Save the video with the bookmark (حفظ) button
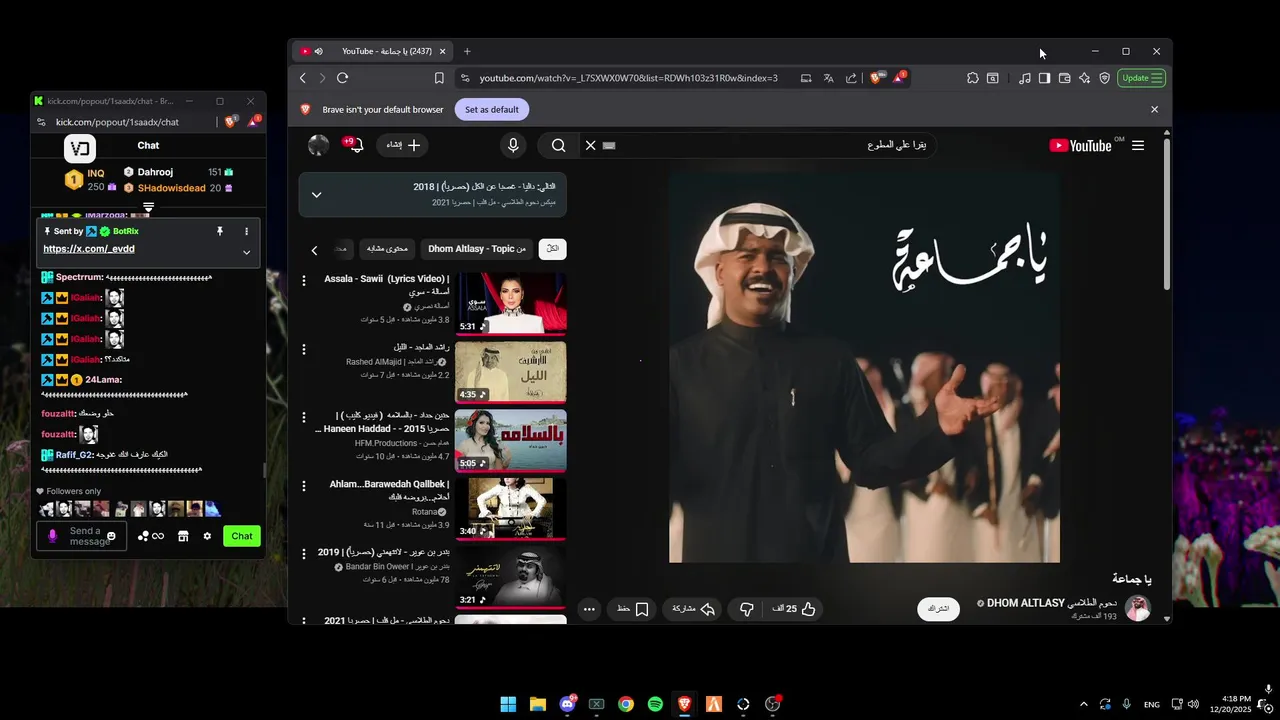Viewport: 1280px width, 720px height. (x=633, y=608)
